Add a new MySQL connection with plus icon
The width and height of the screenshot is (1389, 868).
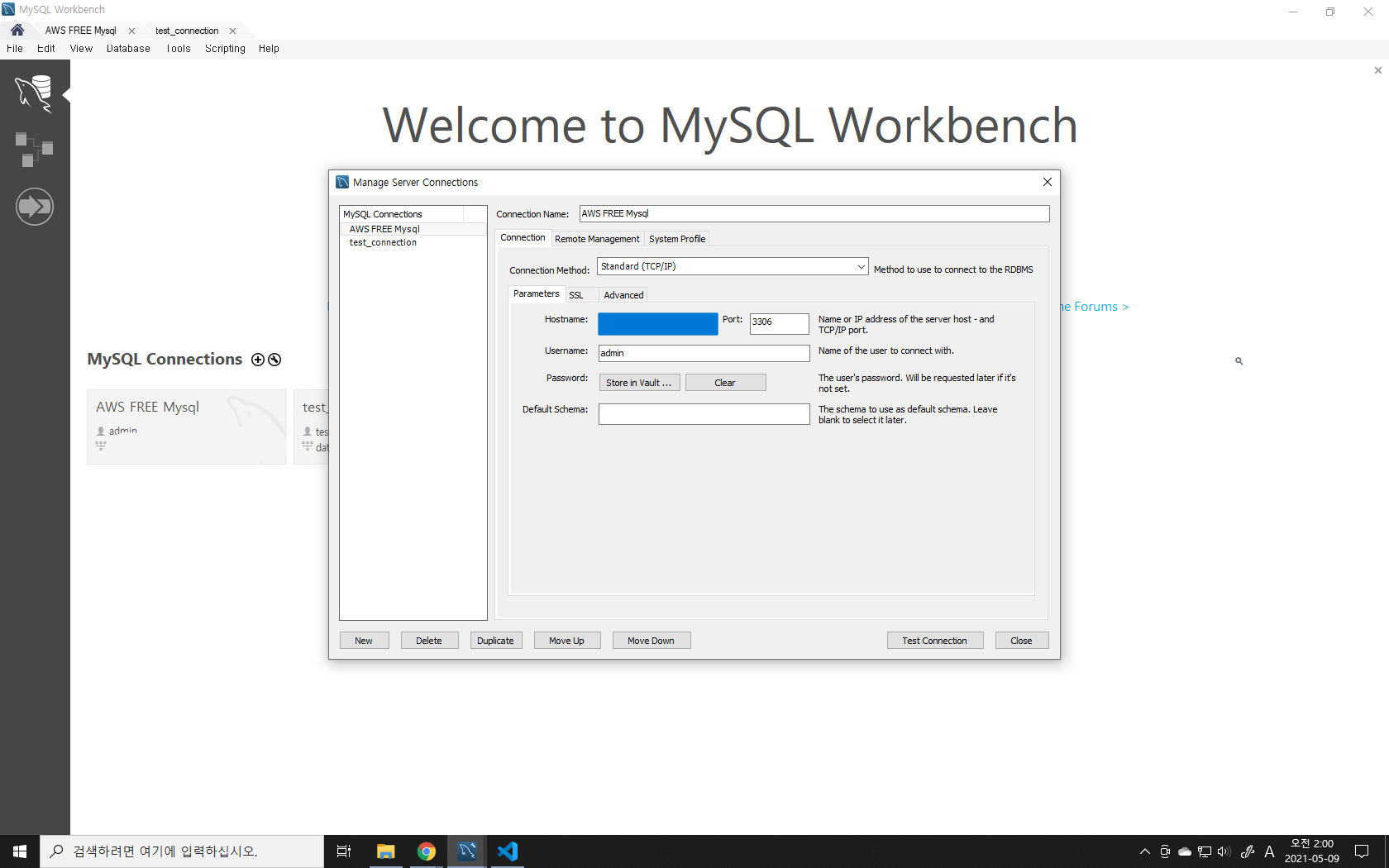point(258,360)
